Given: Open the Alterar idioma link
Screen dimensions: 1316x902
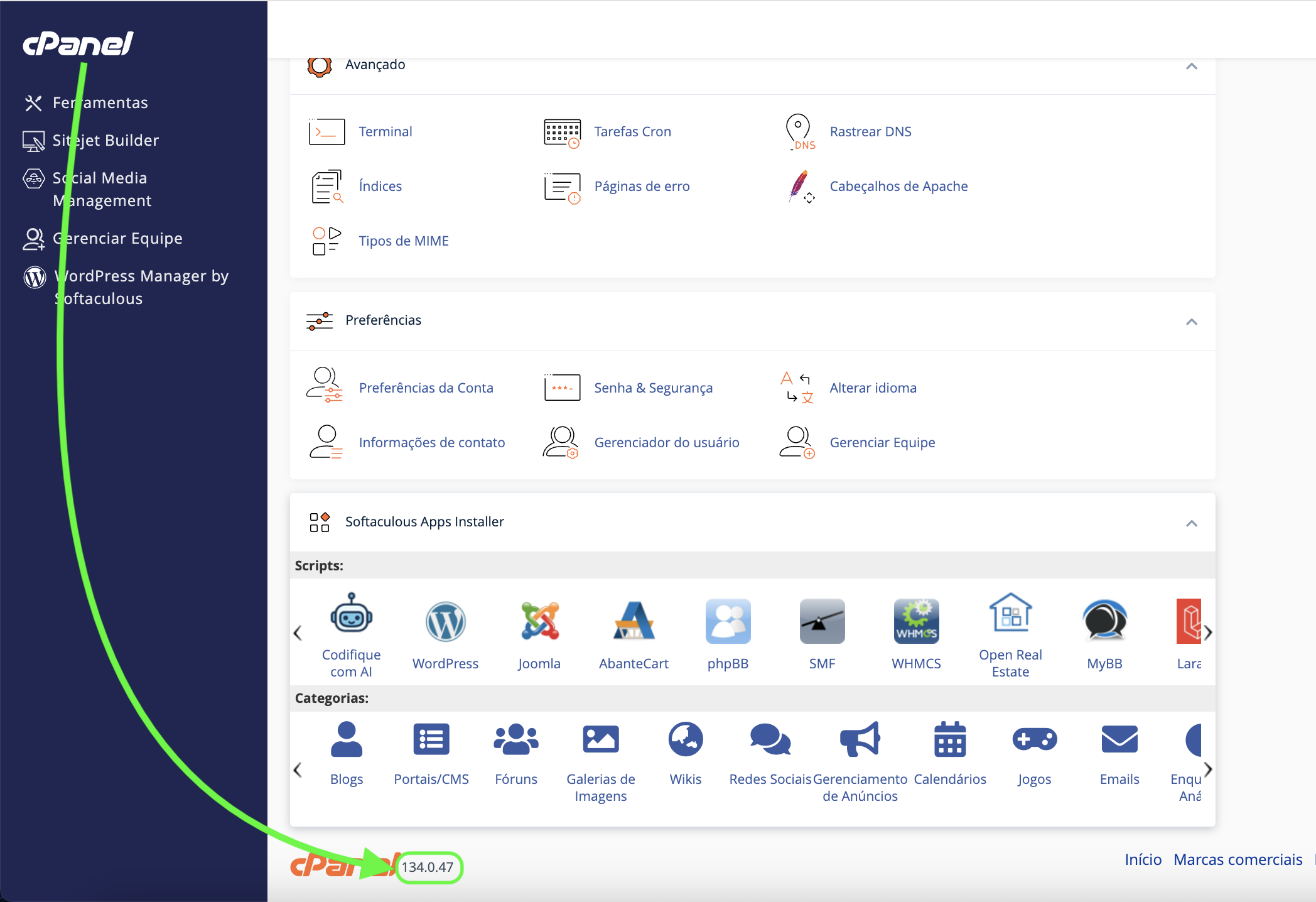Looking at the screenshot, I should 873,388.
